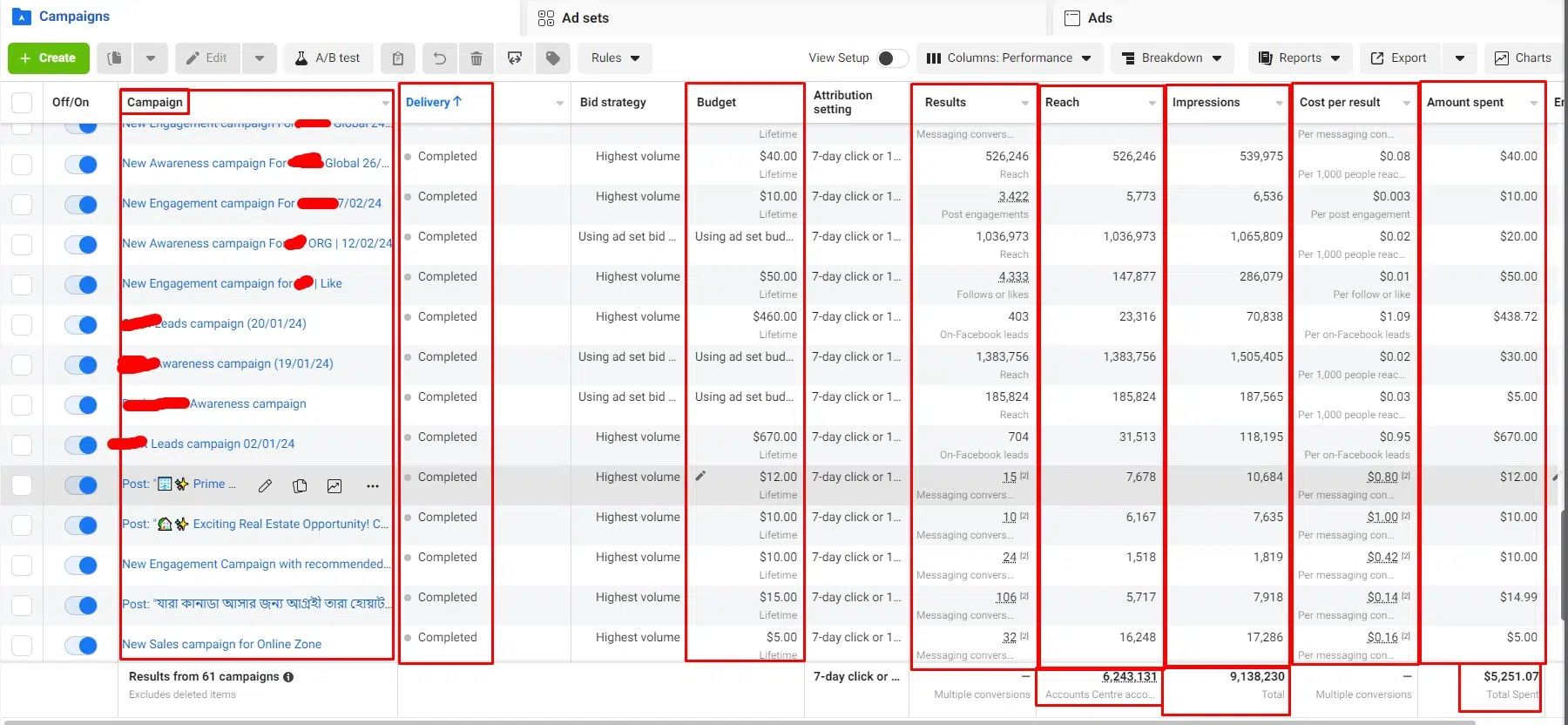This screenshot has height=725, width=1568.
Task: Click the tag label icon in toolbar
Action: point(553,58)
